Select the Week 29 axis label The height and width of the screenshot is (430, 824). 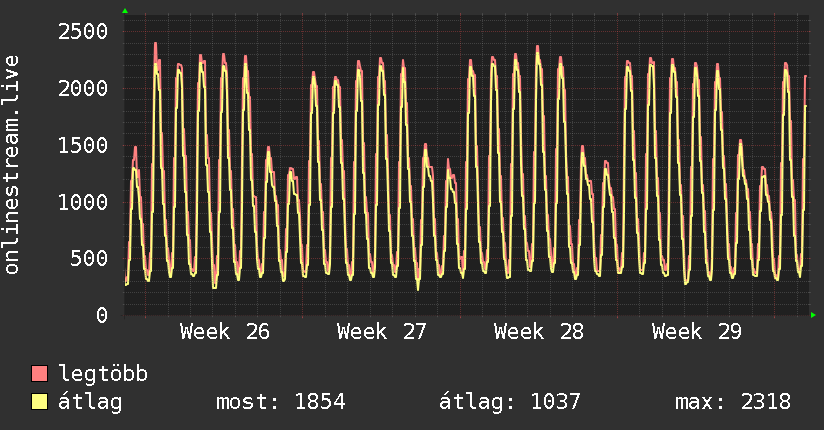coord(697,332)
